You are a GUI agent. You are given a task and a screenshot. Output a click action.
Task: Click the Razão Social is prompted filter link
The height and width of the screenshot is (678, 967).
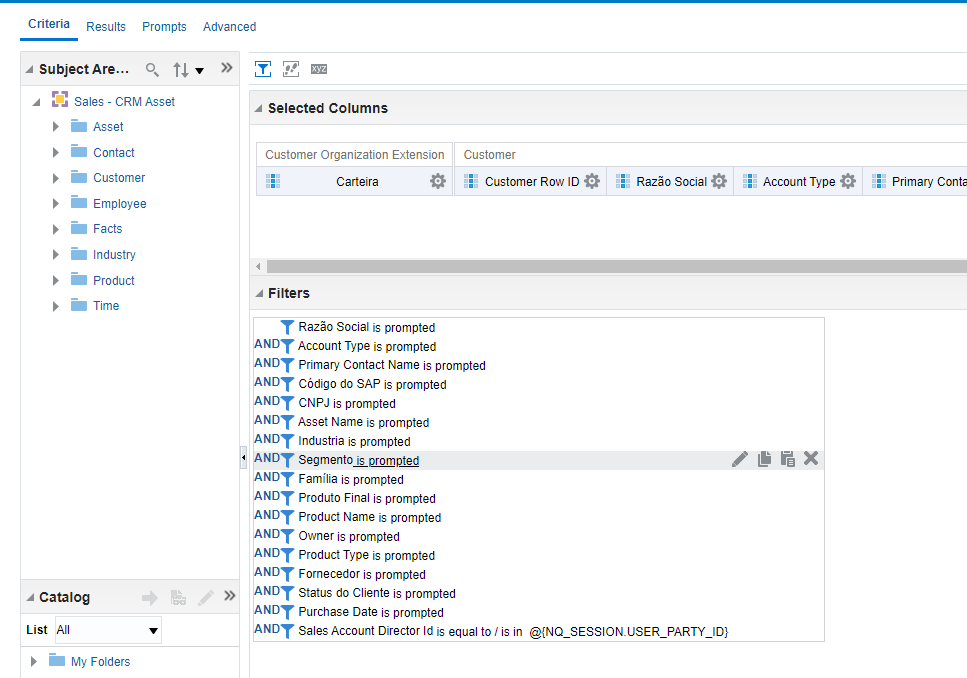368,327
